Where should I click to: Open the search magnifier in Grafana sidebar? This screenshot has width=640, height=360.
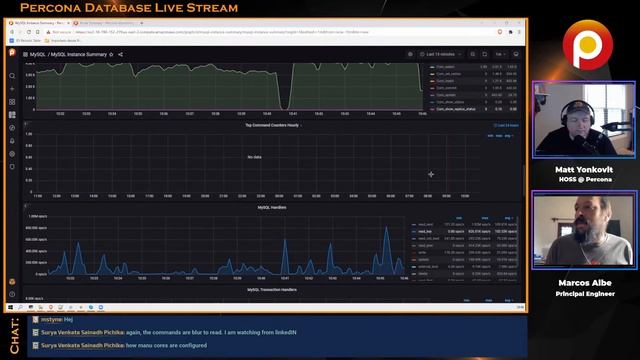pos(12,76)
